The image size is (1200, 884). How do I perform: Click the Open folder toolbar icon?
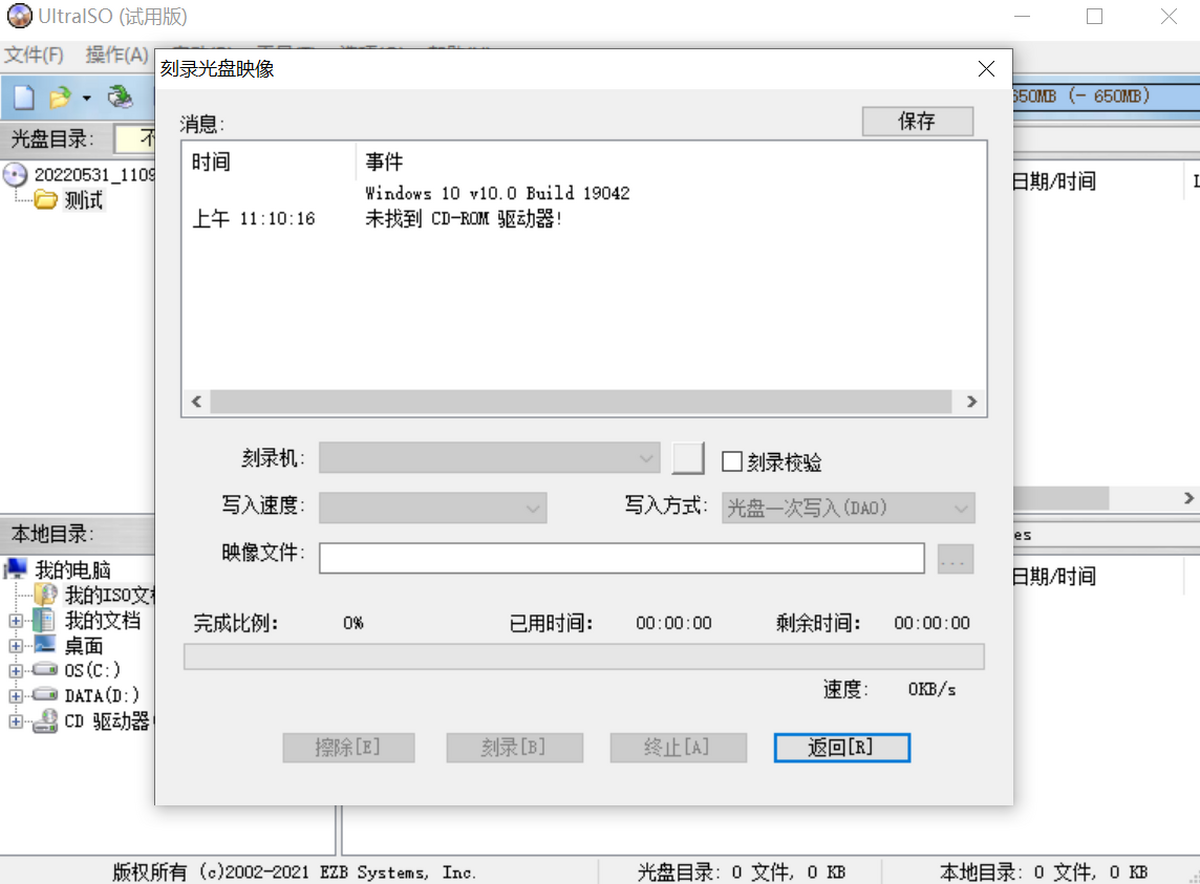click(x=60, y=97)
